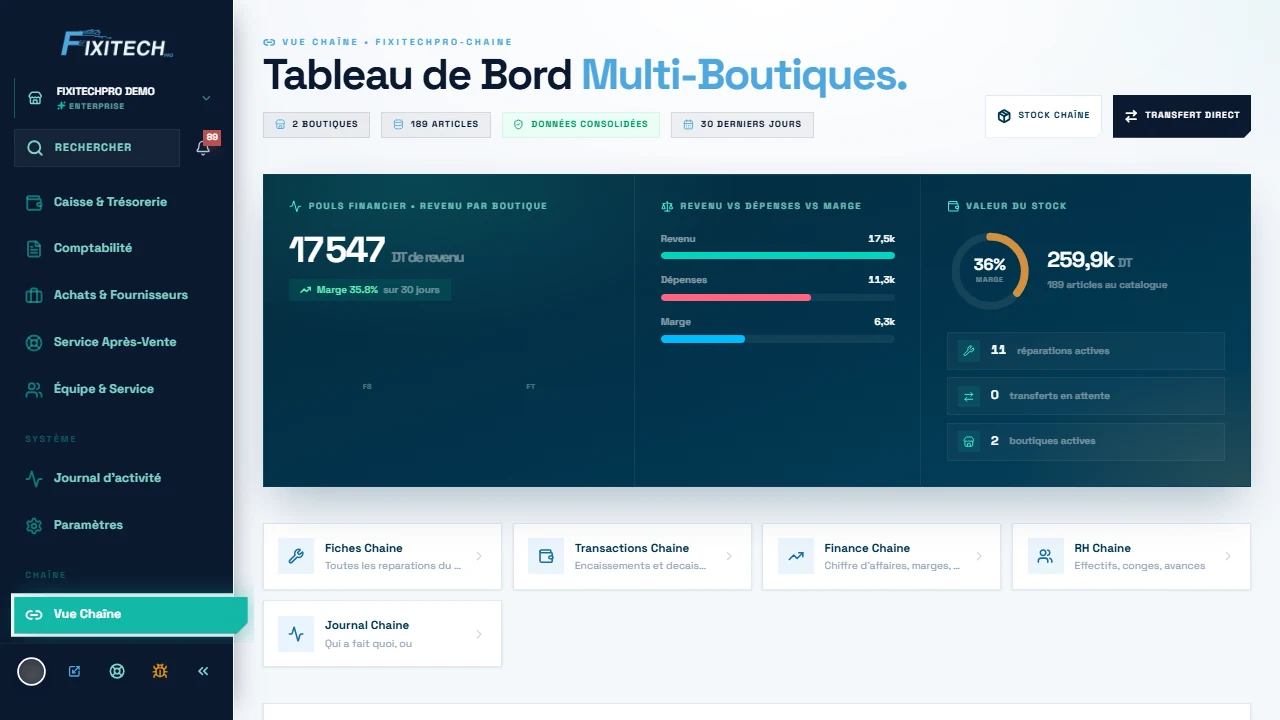Click the Données consolidées badge

click(x=581, y=124)
